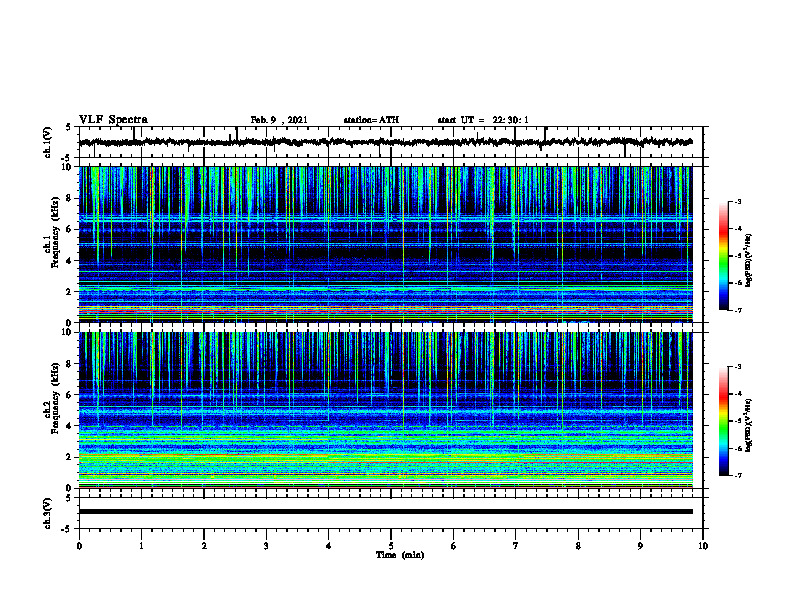Click the "start UT = 22:30: 1" text
The height and width of the screenshot is (612, 792).
(483, 120)
